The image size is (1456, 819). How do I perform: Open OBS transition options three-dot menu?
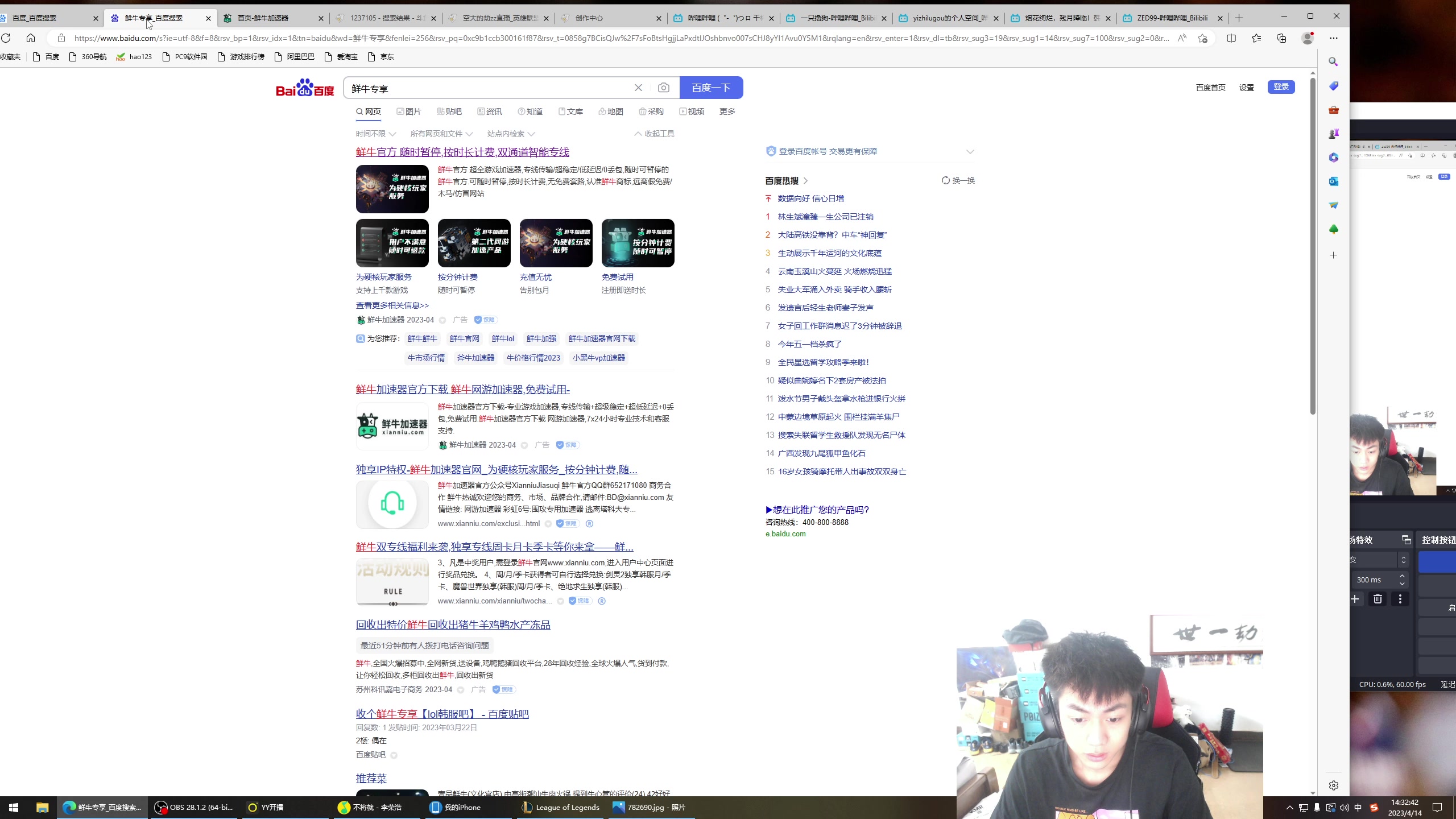click(1400, 599)
